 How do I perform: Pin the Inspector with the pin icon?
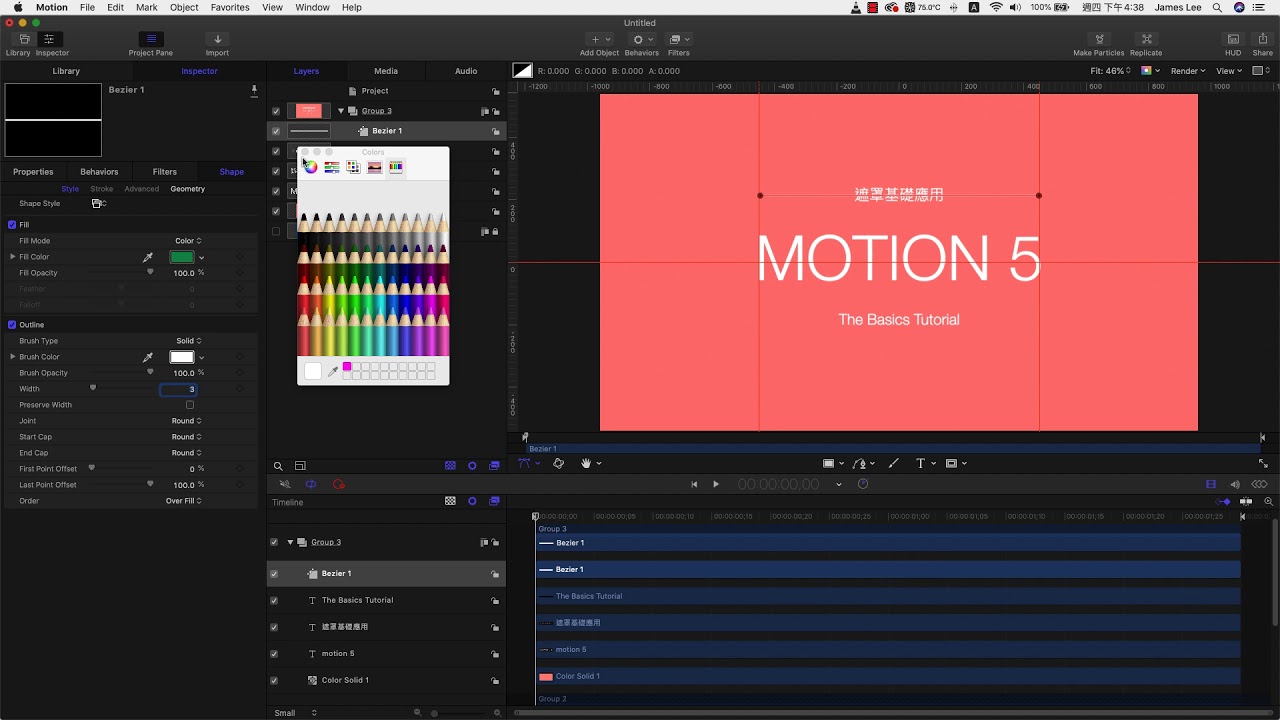point(254,90)
